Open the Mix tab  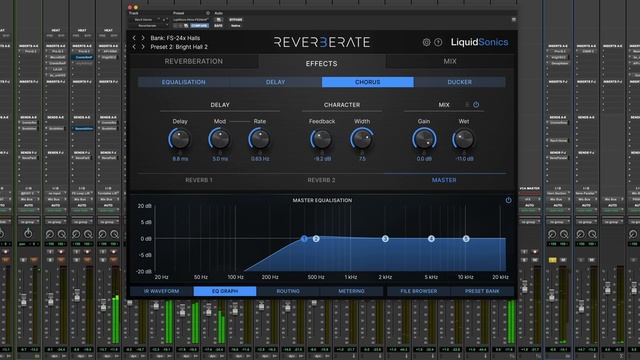(450, 61)
